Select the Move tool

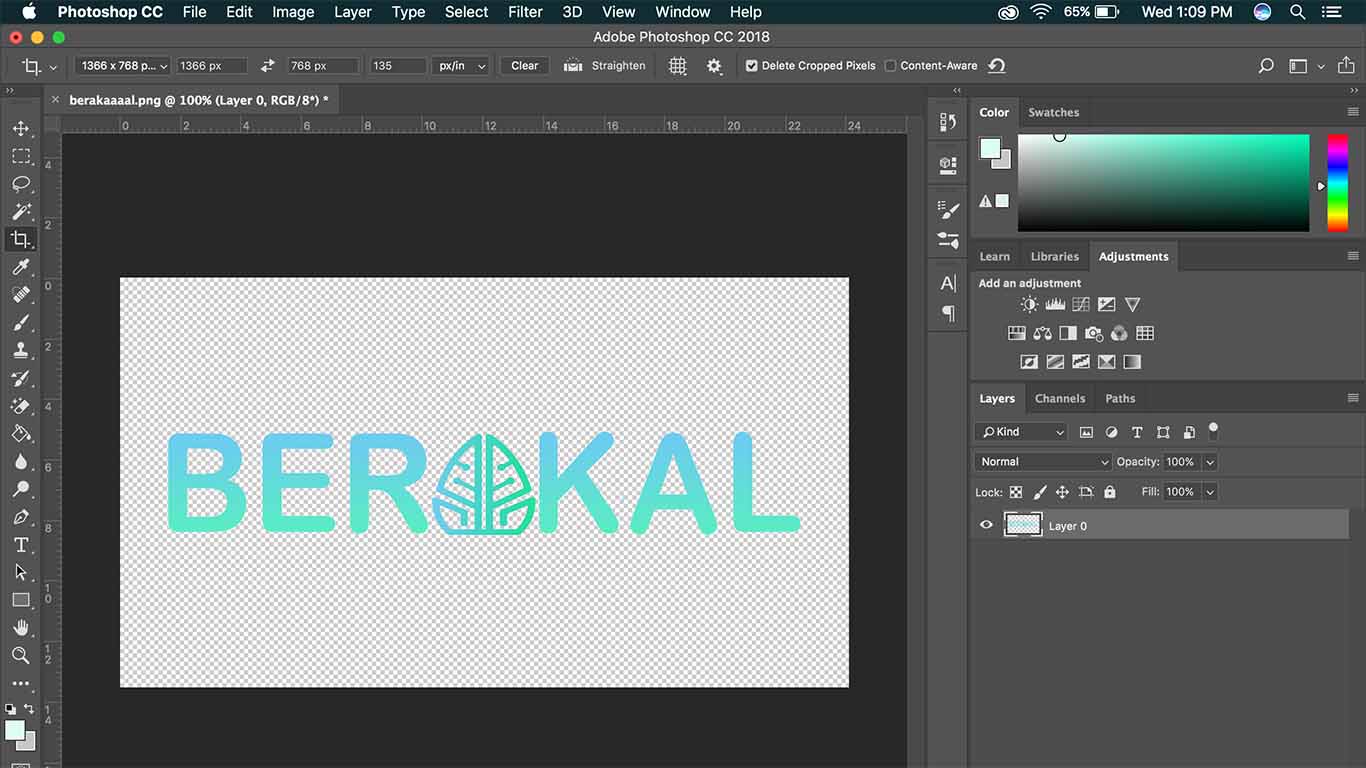pyautogui.click(x=21, y=128)
